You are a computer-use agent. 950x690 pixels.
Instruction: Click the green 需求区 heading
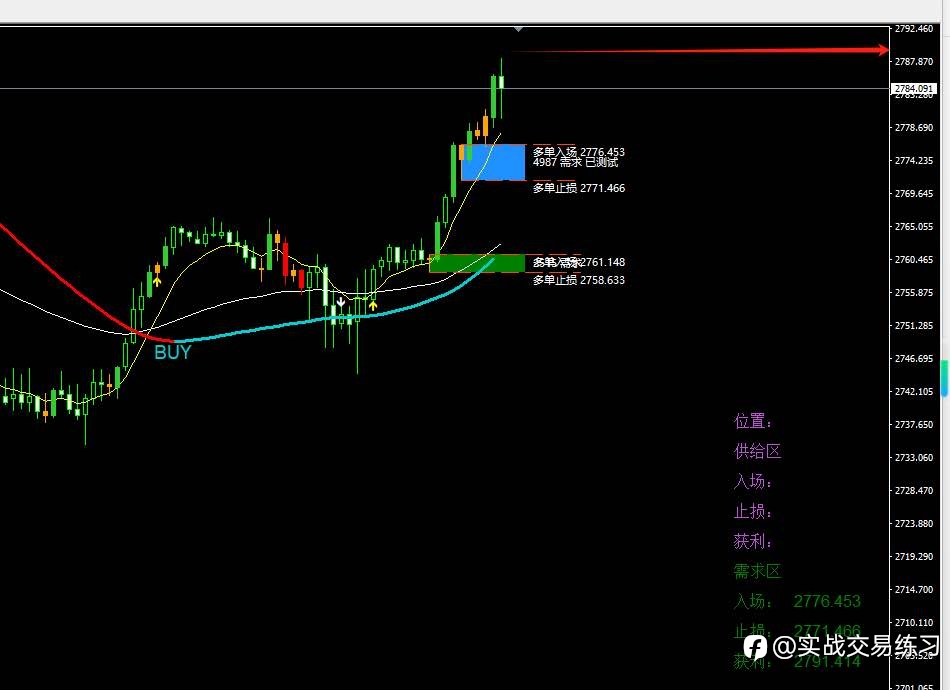[757, 571]
